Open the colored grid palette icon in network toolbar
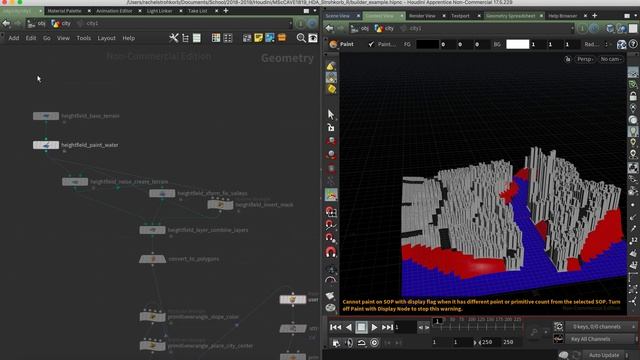Viewport: 640px width, 360px height. (x=216, y=38)
